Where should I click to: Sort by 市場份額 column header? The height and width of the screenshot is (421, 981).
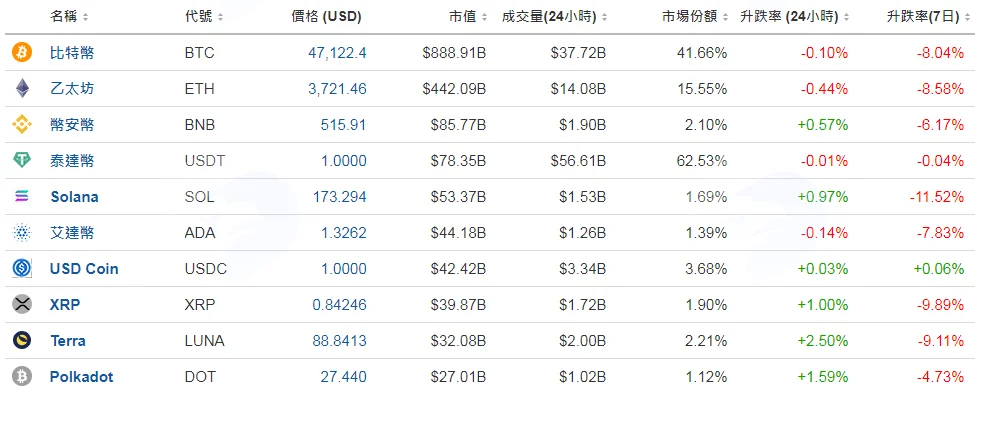tap(696, 18)
